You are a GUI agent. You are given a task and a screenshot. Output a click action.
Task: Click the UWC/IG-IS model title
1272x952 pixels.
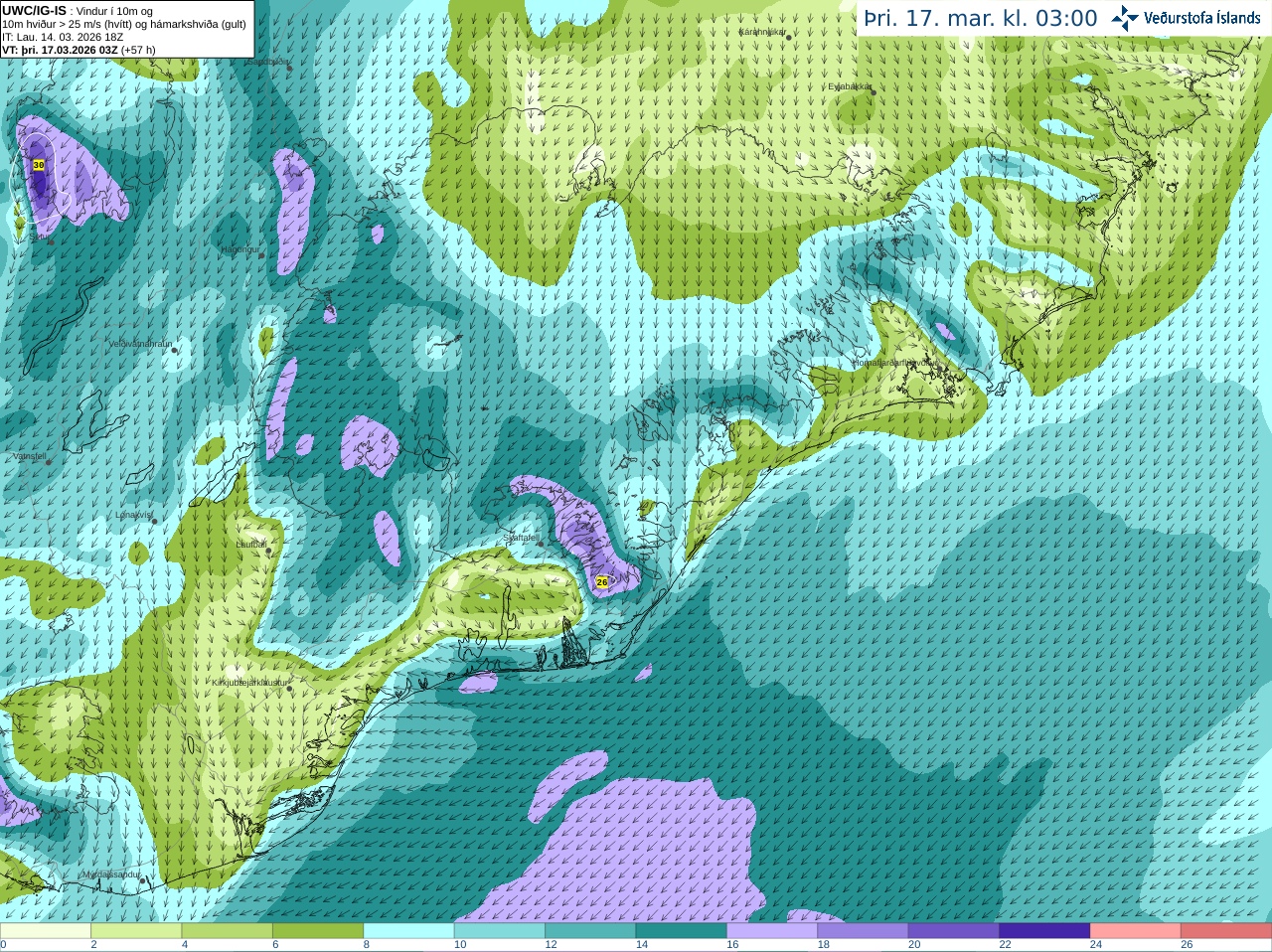click(35, 10)
